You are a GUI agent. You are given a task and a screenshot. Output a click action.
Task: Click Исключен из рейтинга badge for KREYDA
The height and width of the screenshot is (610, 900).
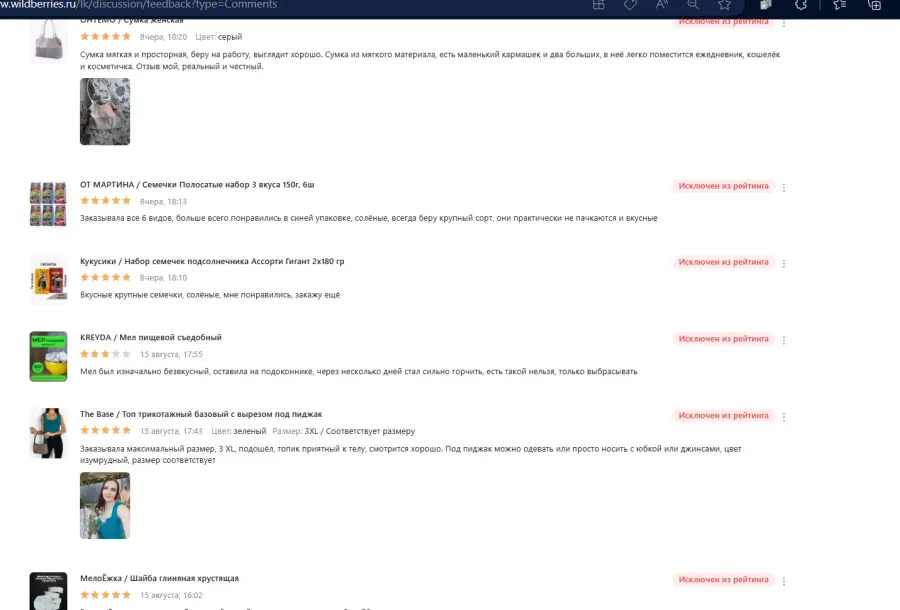723,339
